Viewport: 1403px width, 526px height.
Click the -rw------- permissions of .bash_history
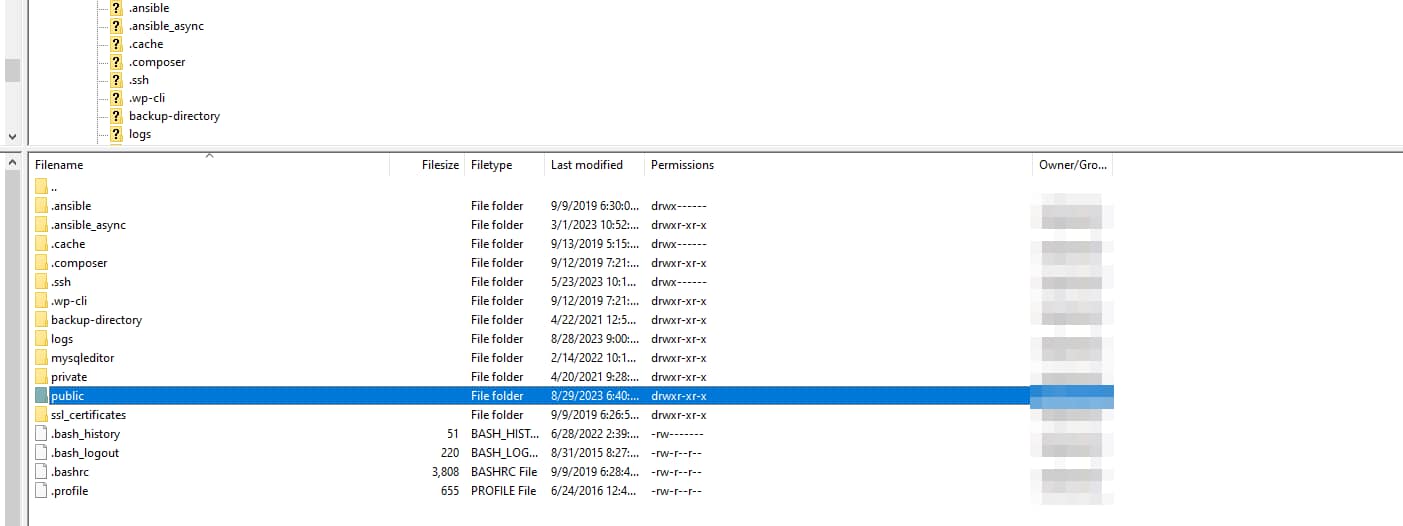point(677,434)
